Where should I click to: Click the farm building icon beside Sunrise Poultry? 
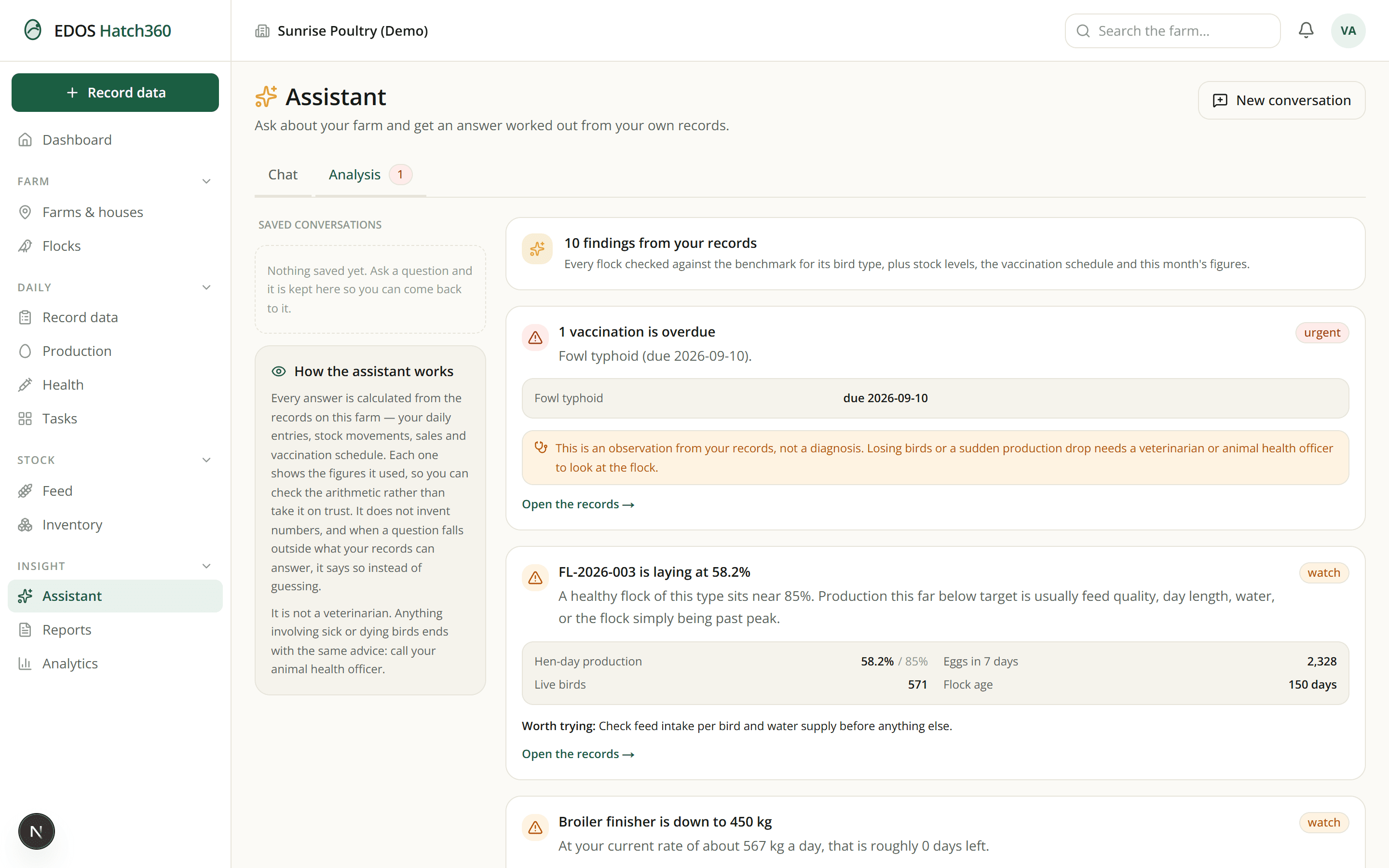pyautogui.click(x=262, y=31)
